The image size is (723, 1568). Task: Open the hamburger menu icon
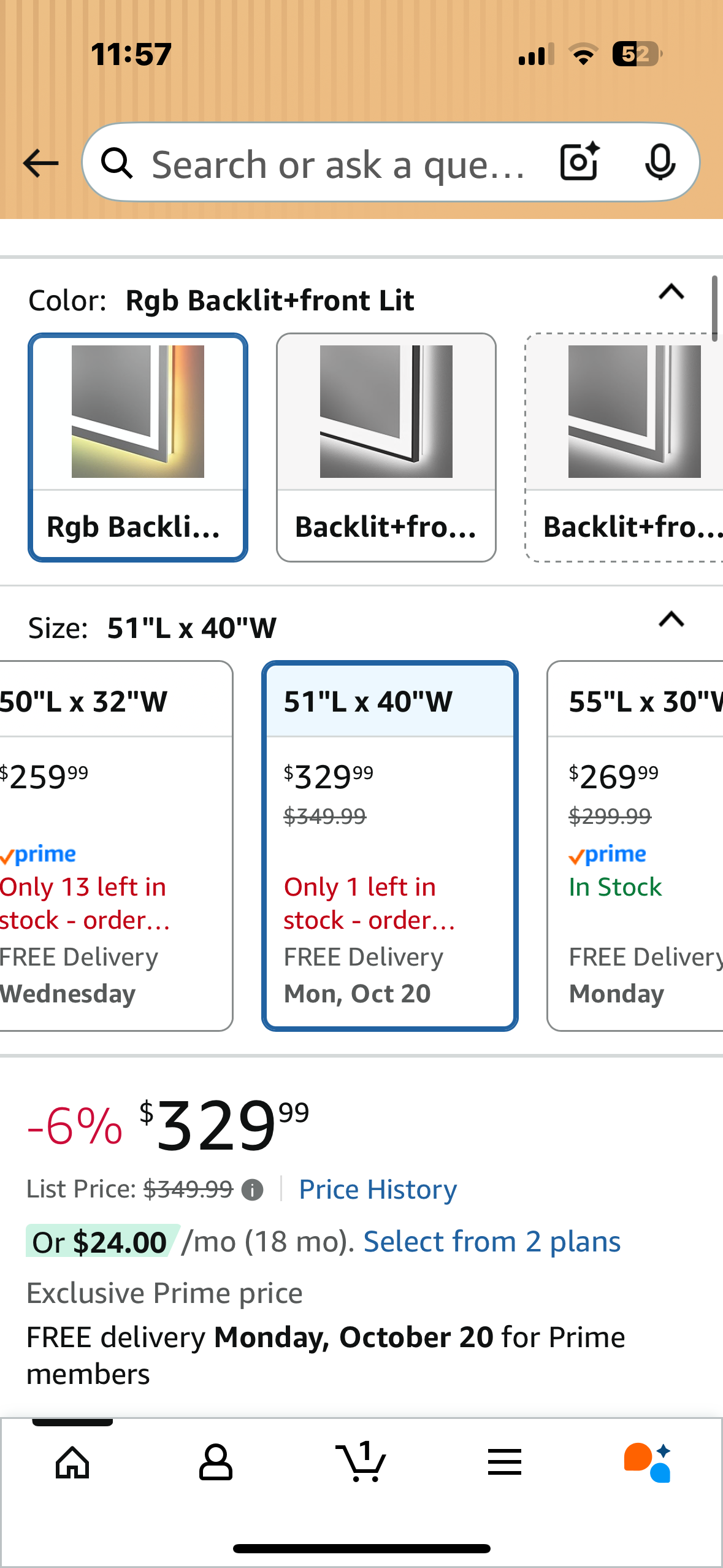(x=505, y=1462)
